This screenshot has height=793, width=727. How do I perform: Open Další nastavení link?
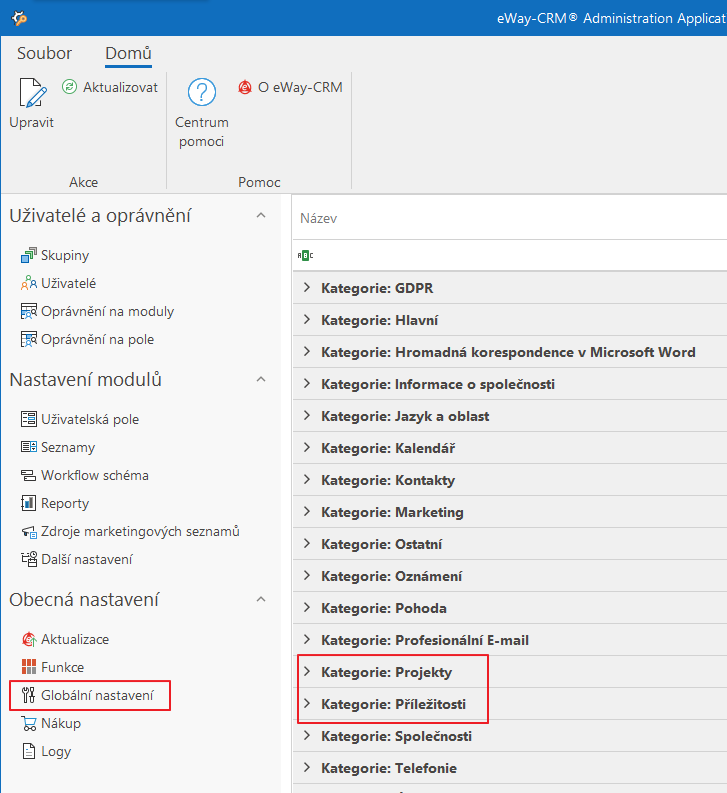87,559
